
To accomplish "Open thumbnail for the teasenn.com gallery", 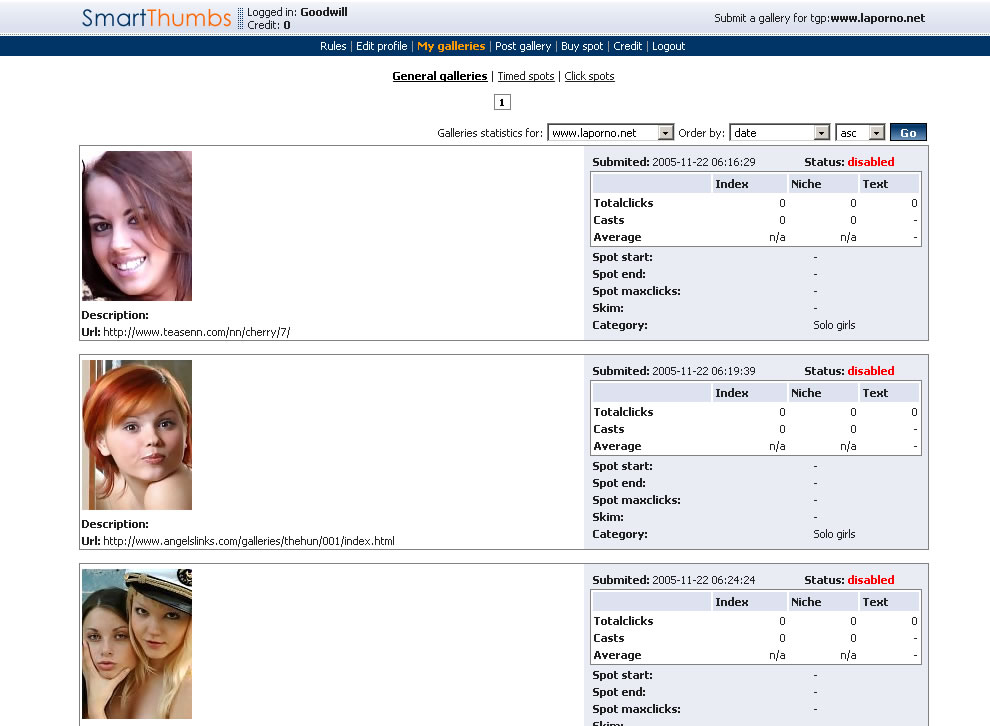I will pyautogui.click(x=137, y=226).
